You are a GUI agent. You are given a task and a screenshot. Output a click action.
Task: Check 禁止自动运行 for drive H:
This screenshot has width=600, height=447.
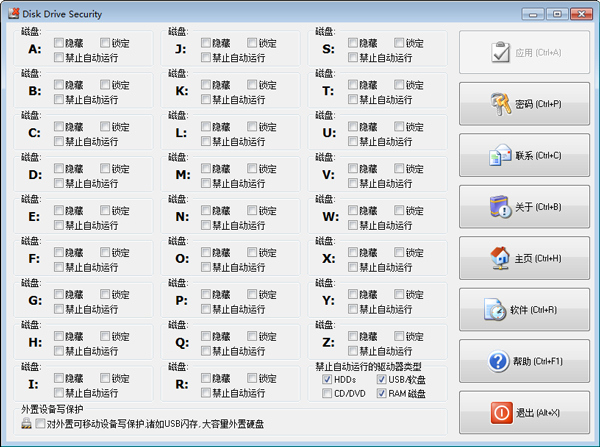[x=59, y=351]
